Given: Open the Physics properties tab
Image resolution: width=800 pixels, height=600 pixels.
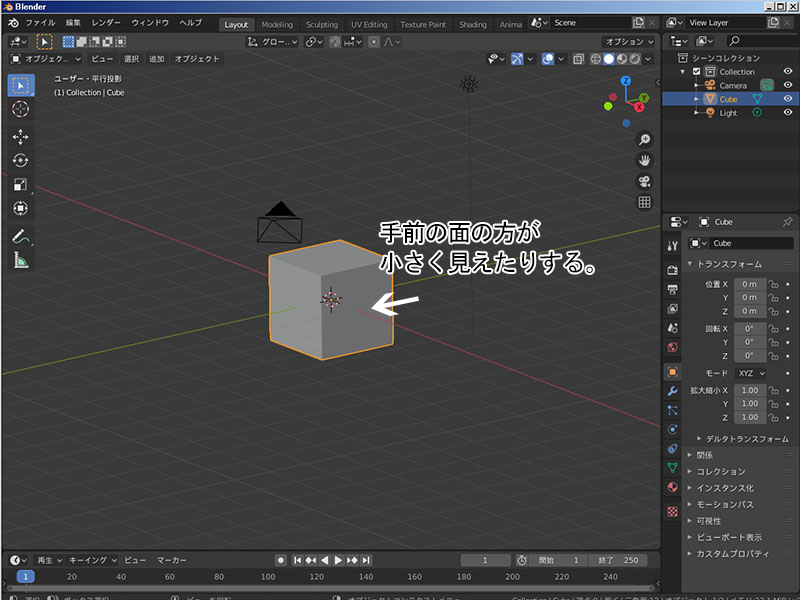Looking at the screenshot, I should tap(672, 429).
